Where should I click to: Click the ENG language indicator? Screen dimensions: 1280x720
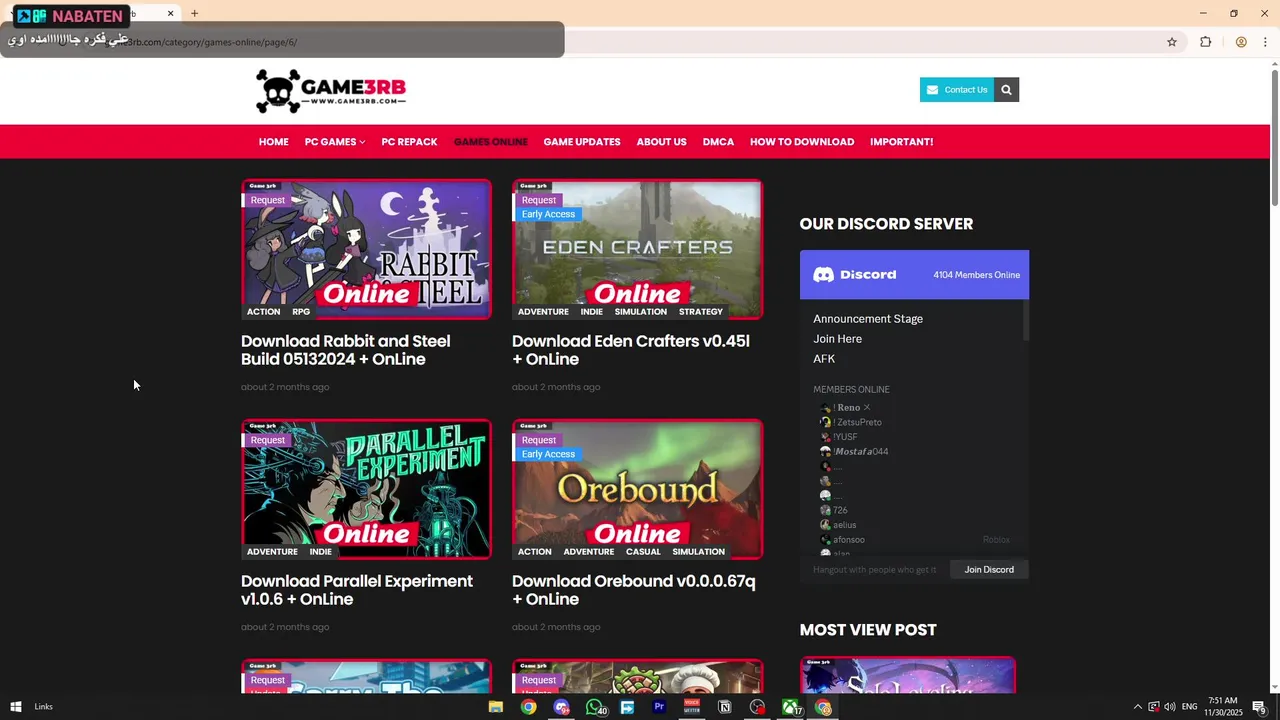pyautogui.click(x=1190, y=707)
